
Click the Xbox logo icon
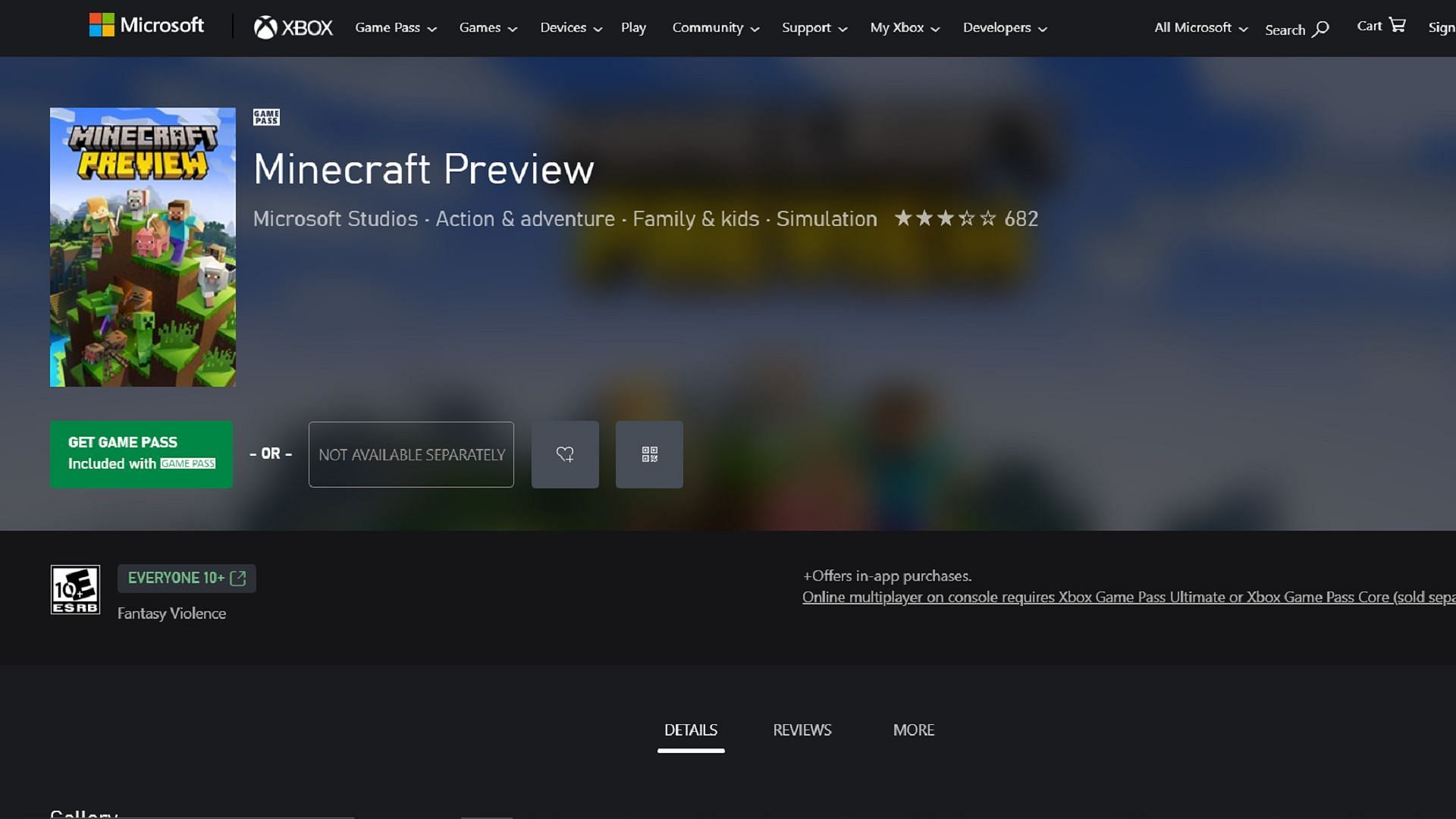pyautogui.click(x=263, y=27)
